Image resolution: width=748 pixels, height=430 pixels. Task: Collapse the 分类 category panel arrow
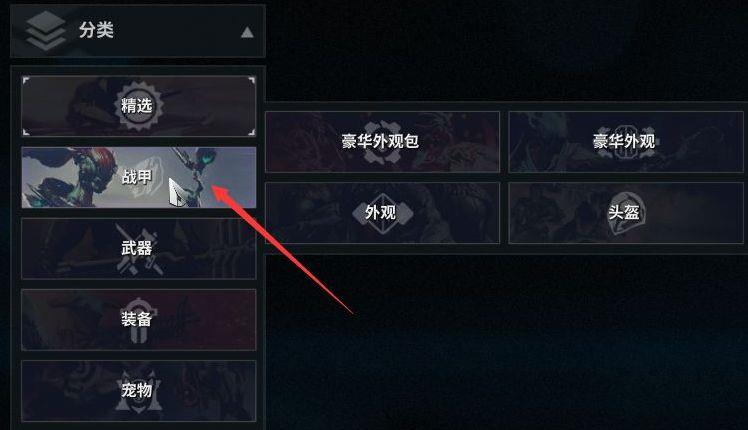tap(247, 32)
